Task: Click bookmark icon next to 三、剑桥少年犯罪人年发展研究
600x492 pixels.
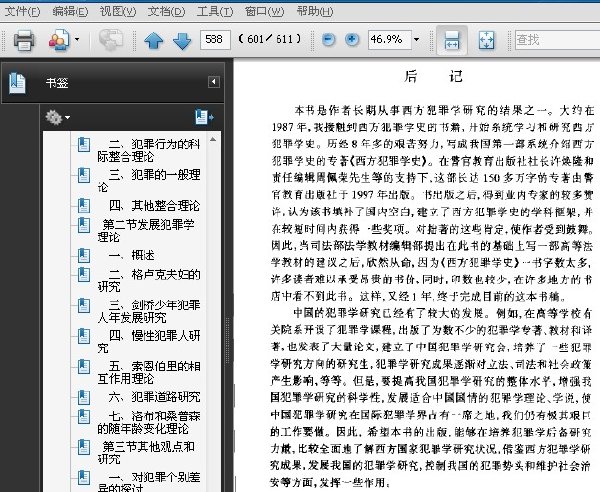Action: pos(84,305)
